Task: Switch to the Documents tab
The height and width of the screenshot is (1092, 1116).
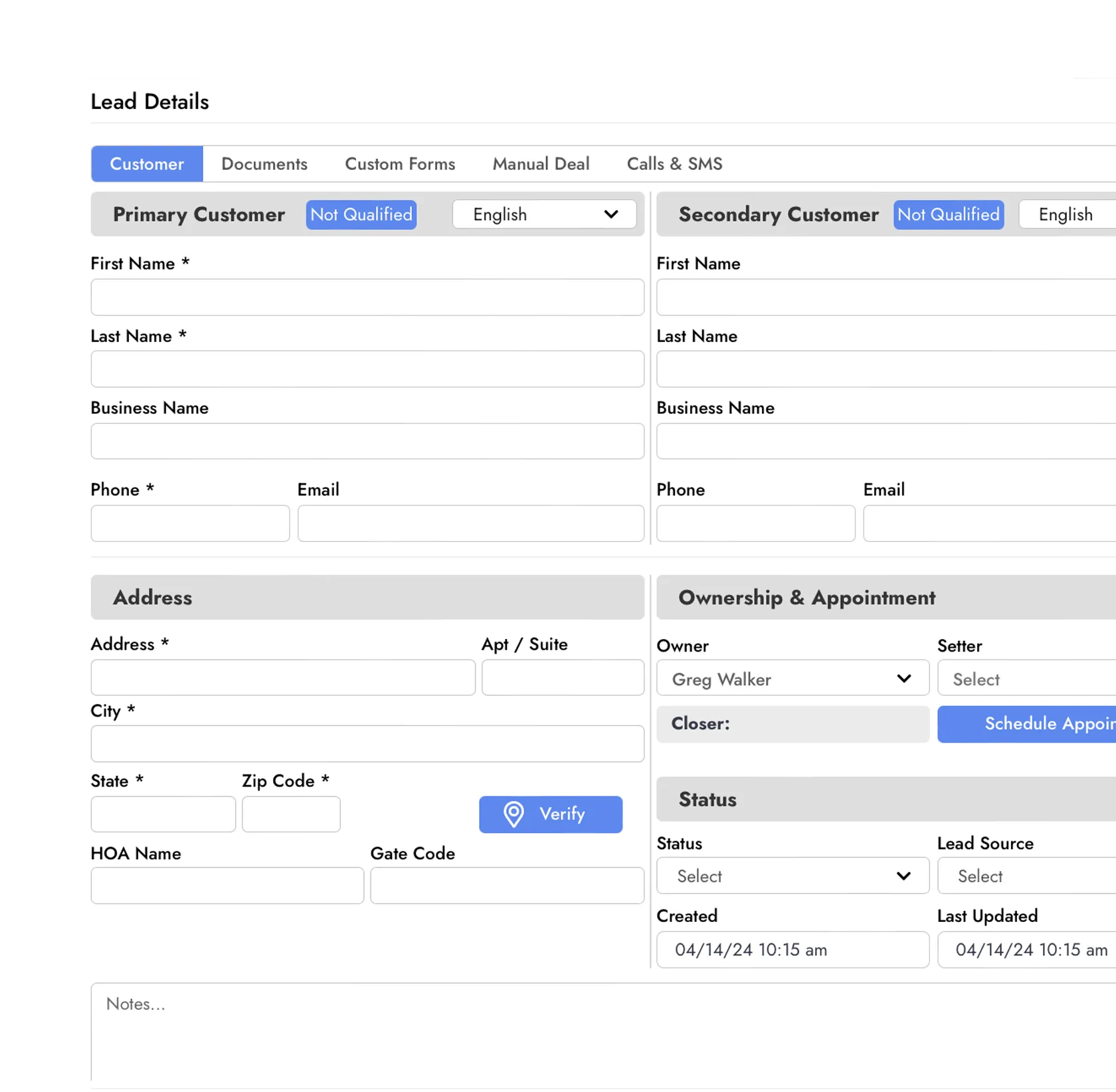Action: (x=264, y=163)
